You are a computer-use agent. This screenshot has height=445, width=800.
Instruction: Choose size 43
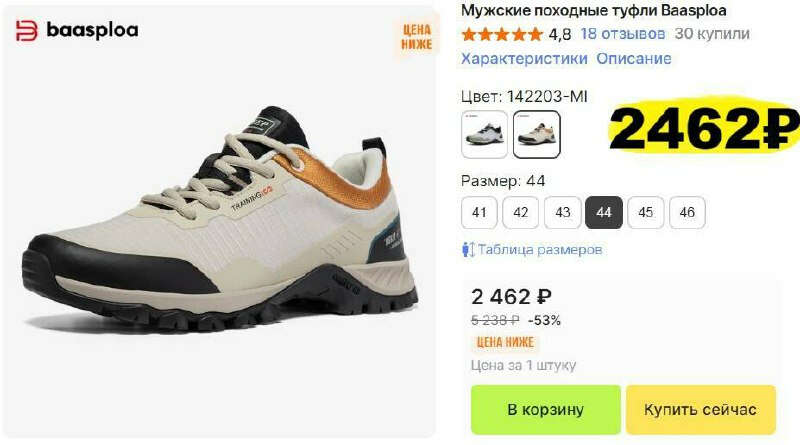coord(562,212)
